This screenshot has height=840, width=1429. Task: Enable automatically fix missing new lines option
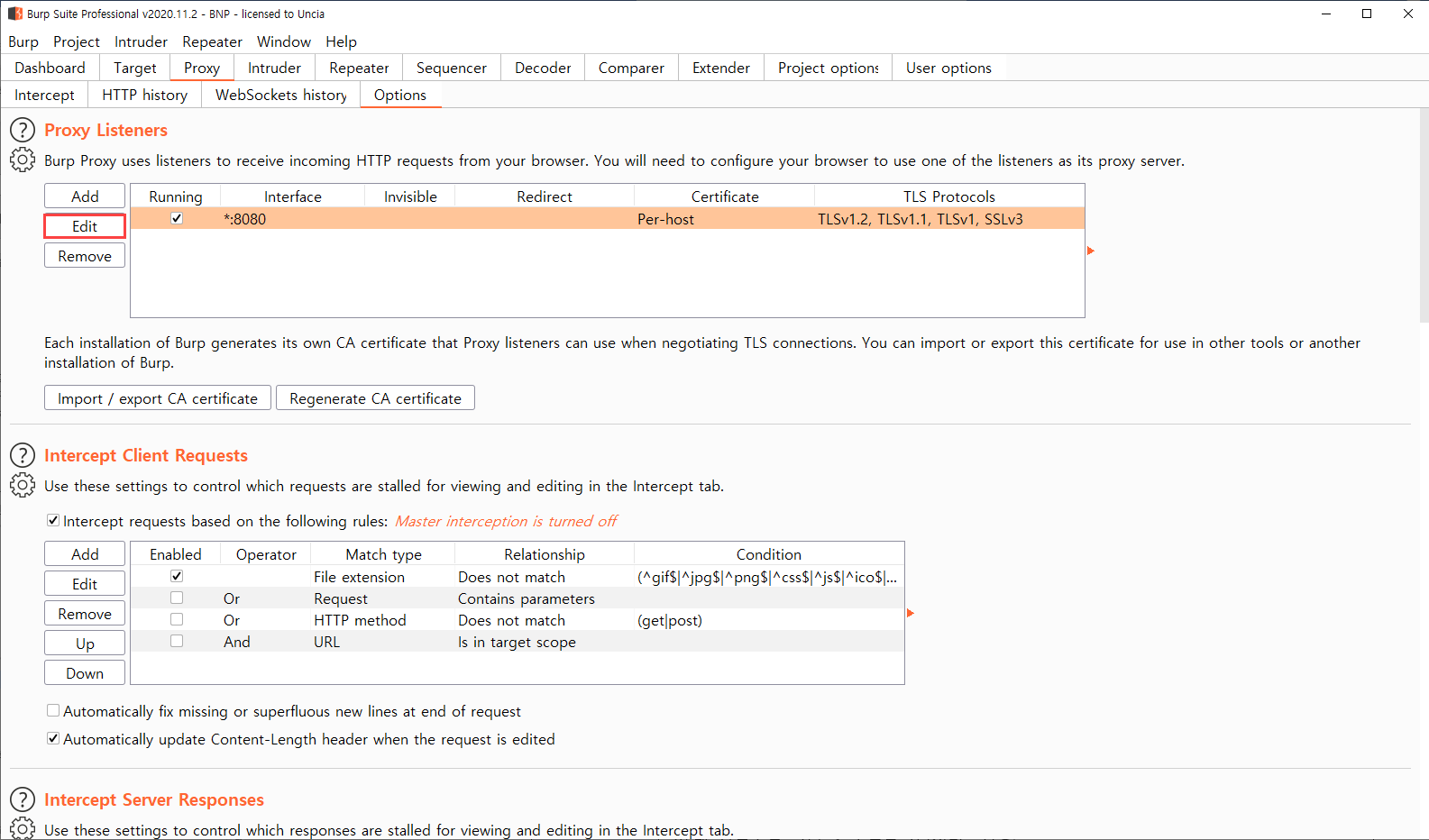[x=53, y=710]
